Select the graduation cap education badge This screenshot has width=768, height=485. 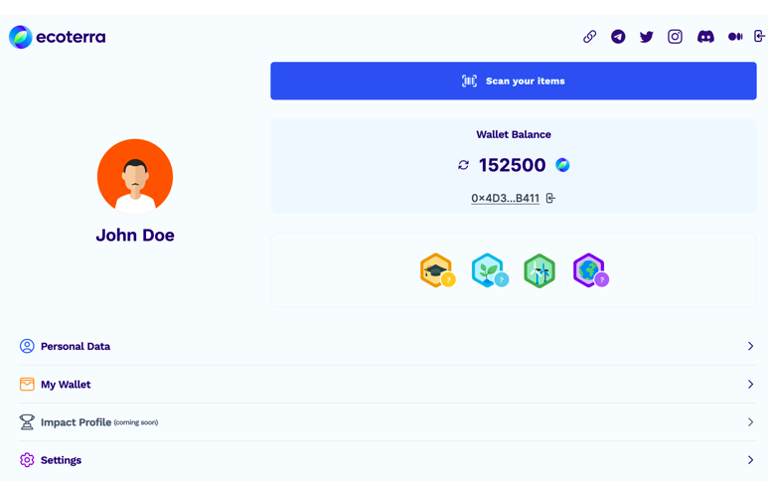point(437,270)
